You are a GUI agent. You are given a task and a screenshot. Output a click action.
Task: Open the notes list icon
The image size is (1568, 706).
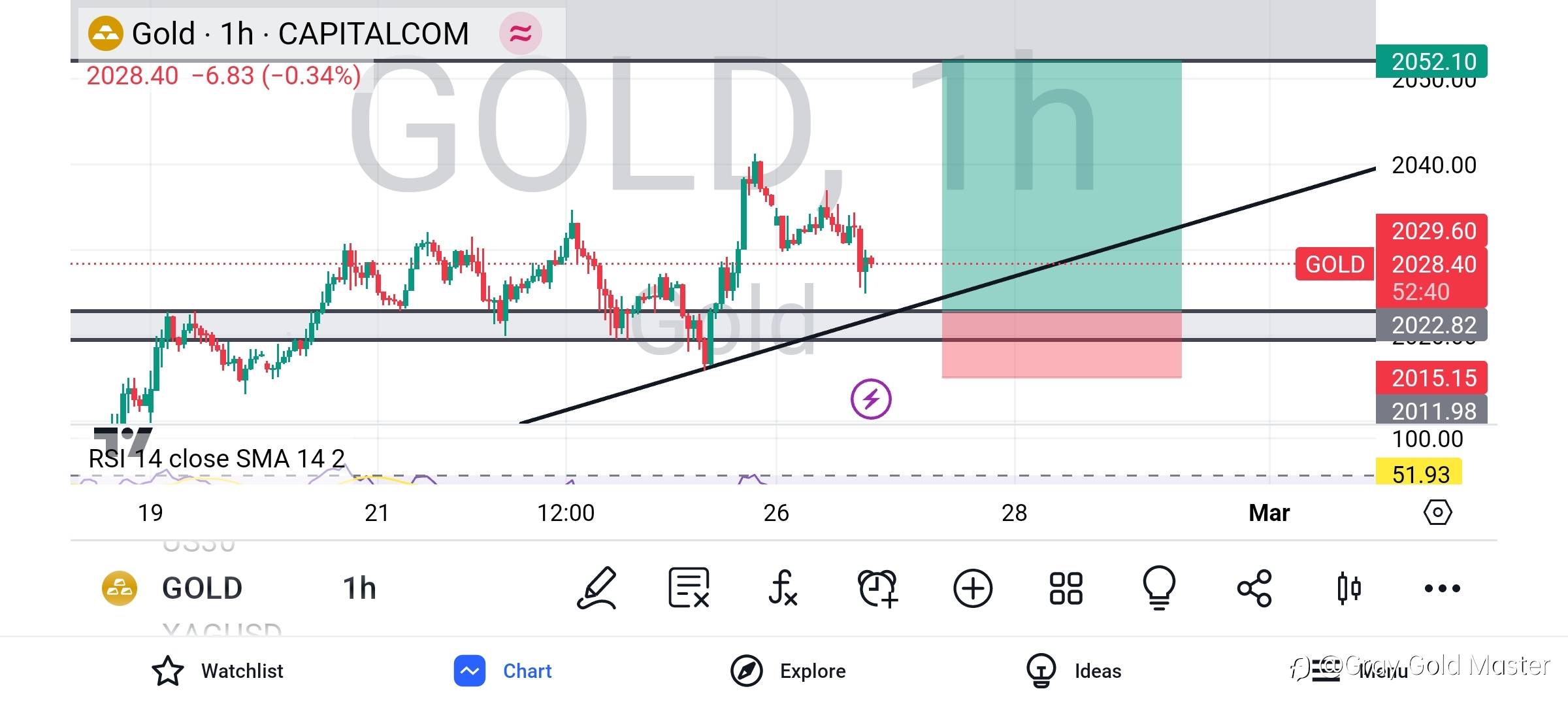click(x=689, y=588)
